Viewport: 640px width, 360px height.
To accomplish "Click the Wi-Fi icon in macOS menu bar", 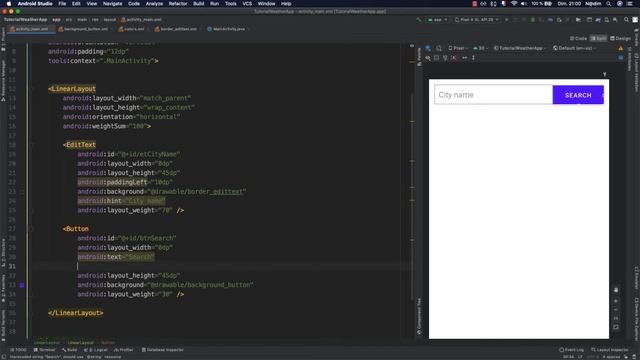I will click(x=514, y=4).
